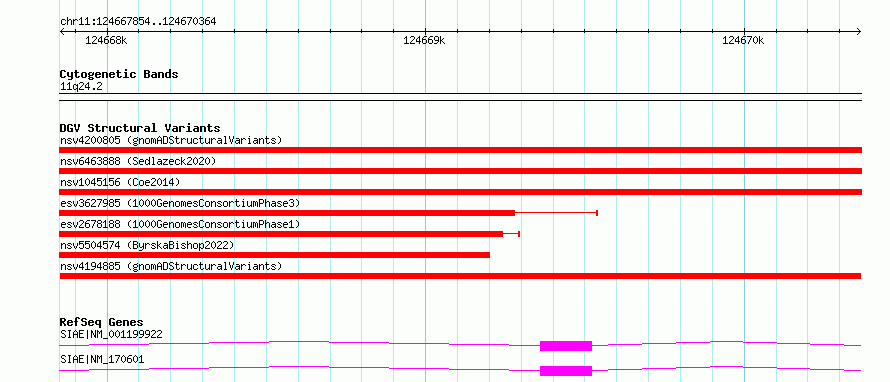This screenshot has height=382, width=890.
Task: Select the red bar for nsv4200805
Action: point(460,150)
